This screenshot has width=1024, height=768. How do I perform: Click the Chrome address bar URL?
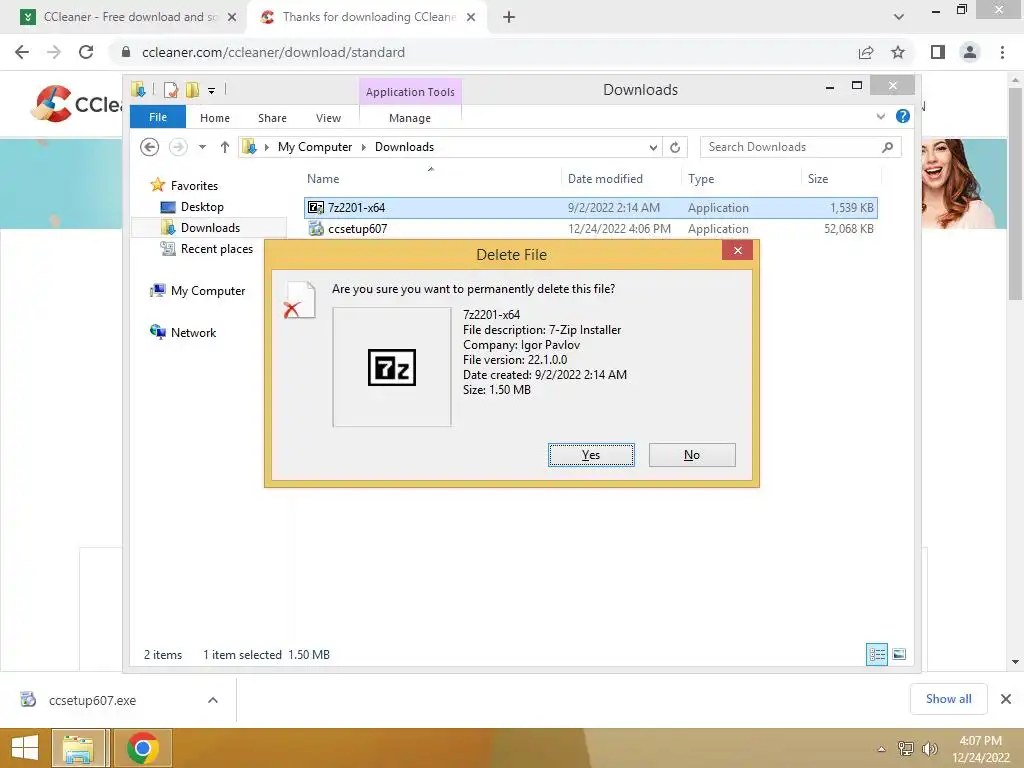pos(273,52)
